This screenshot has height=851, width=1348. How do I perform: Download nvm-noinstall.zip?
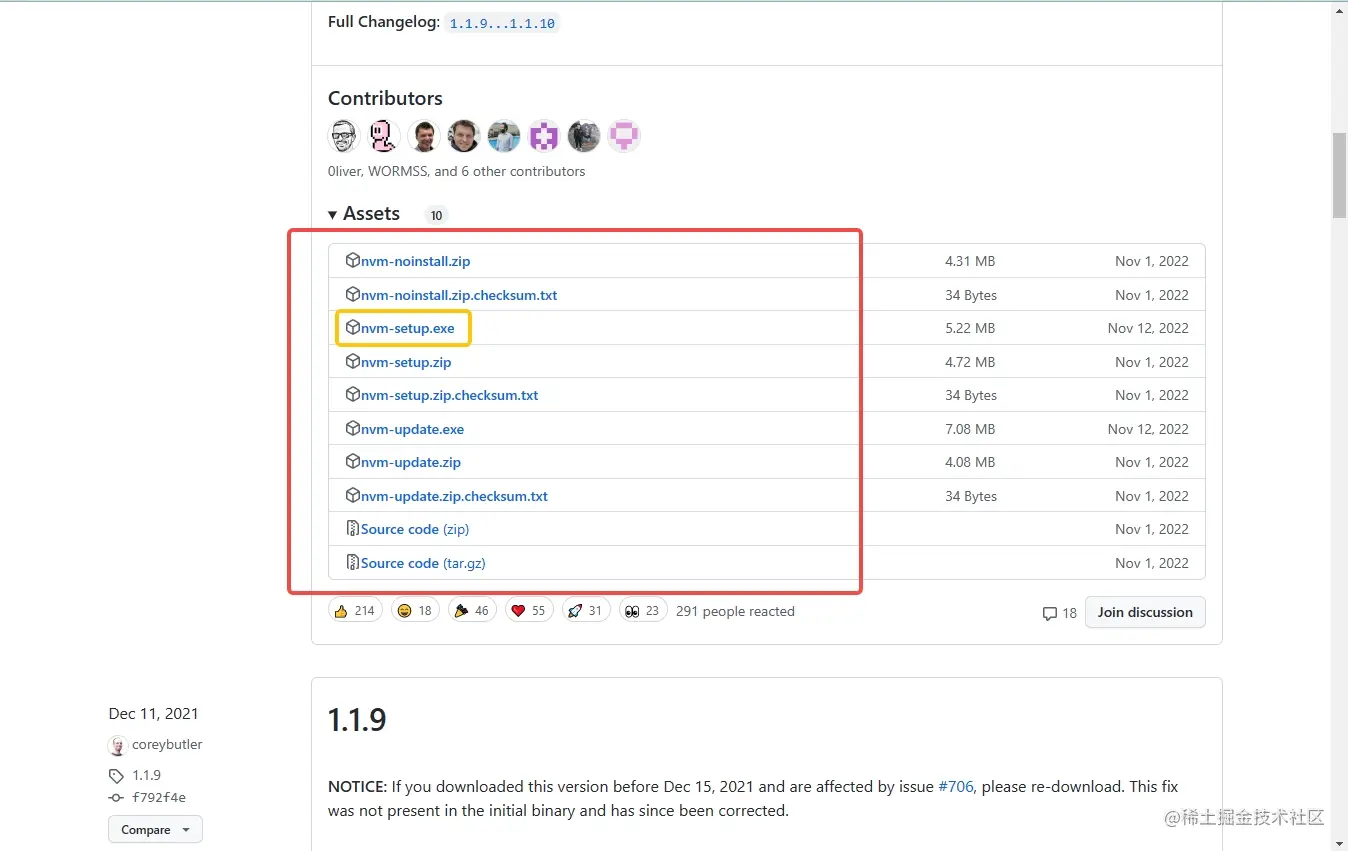(x=415, y=261)
